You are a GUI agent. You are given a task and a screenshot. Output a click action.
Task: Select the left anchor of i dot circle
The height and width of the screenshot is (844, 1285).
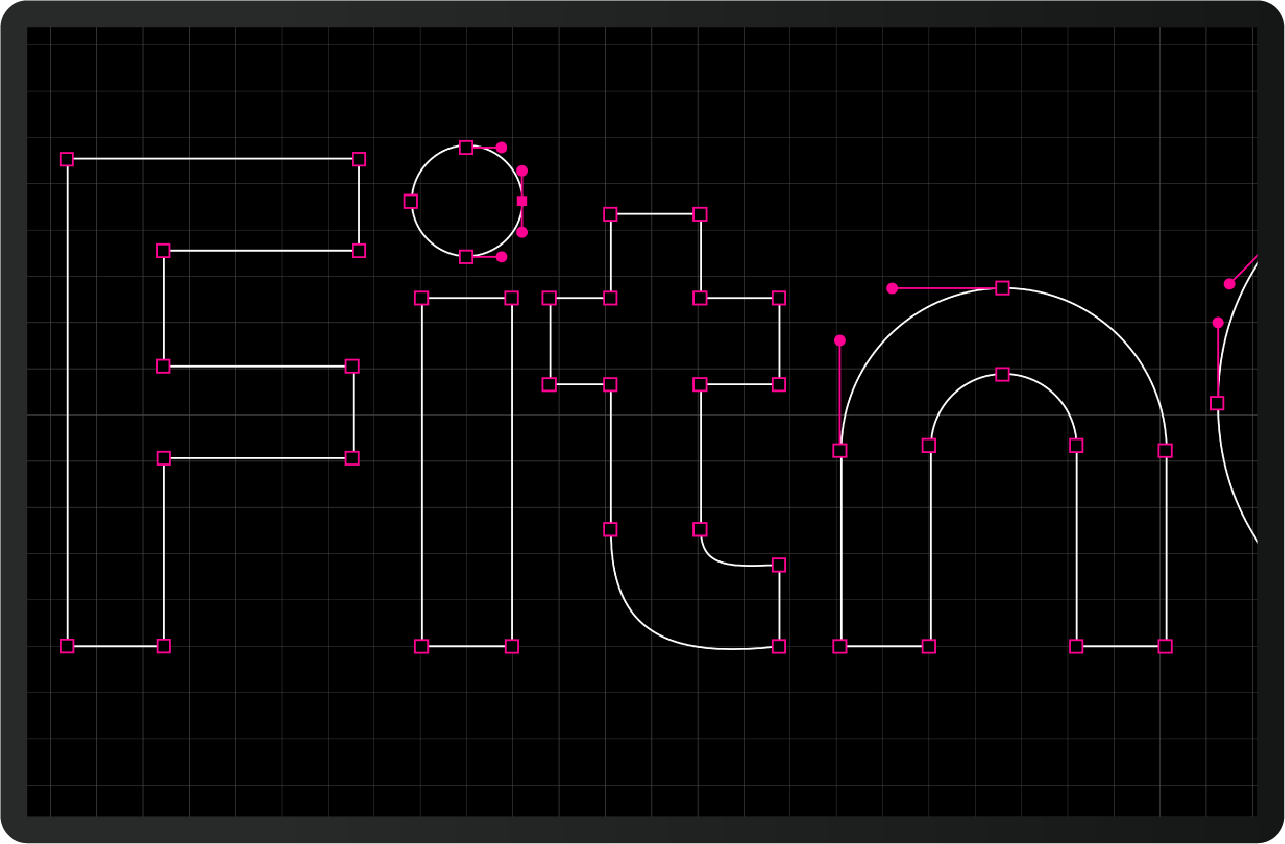pyautogui.click(x=411, y=201)
